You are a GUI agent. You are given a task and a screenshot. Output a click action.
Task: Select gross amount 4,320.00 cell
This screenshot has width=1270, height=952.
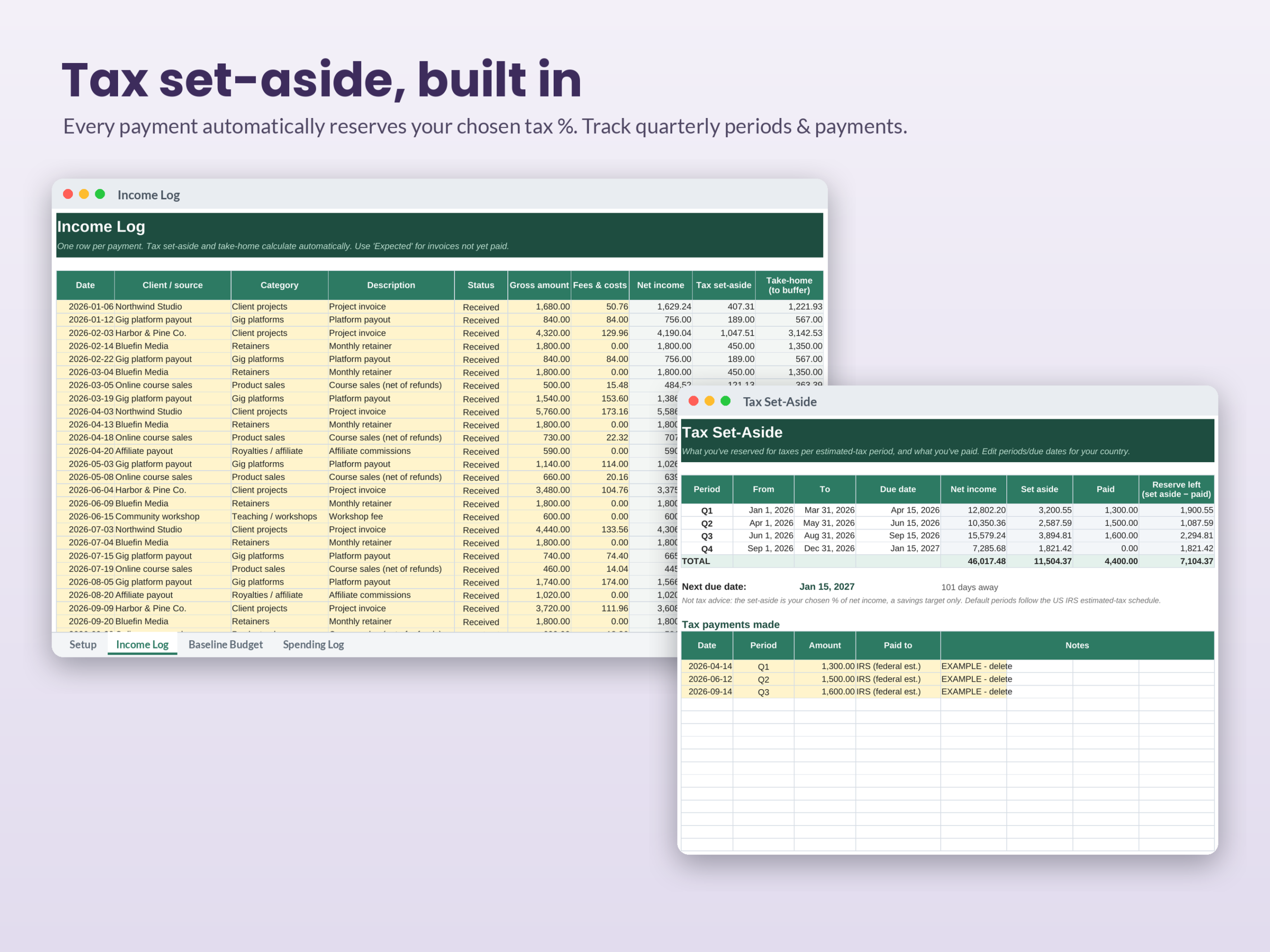point(539,333)
